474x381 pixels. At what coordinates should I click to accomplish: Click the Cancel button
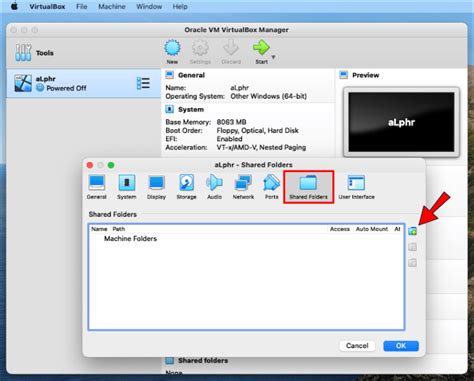pyautogui.click(x=357, y=346)
